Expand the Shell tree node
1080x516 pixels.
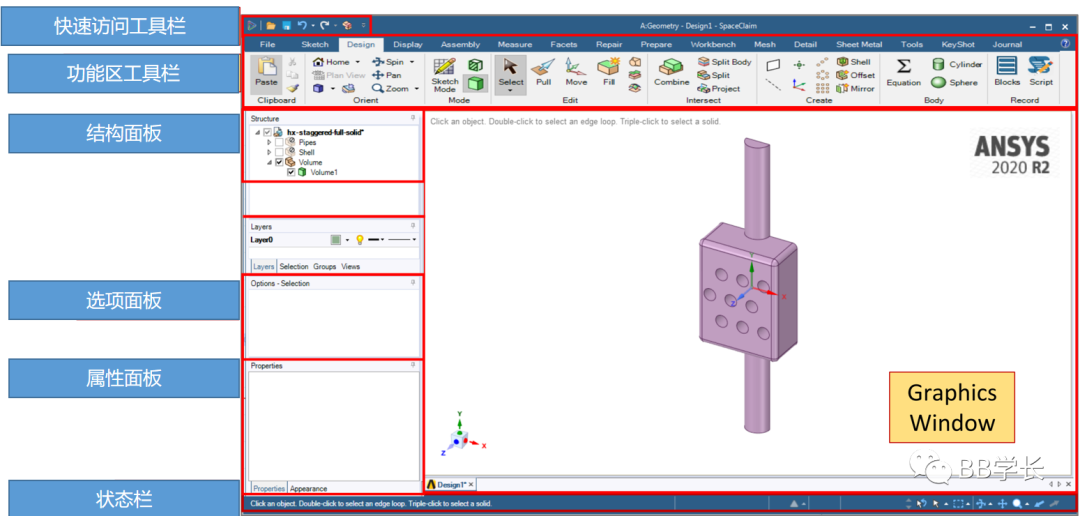click(269, 152)
